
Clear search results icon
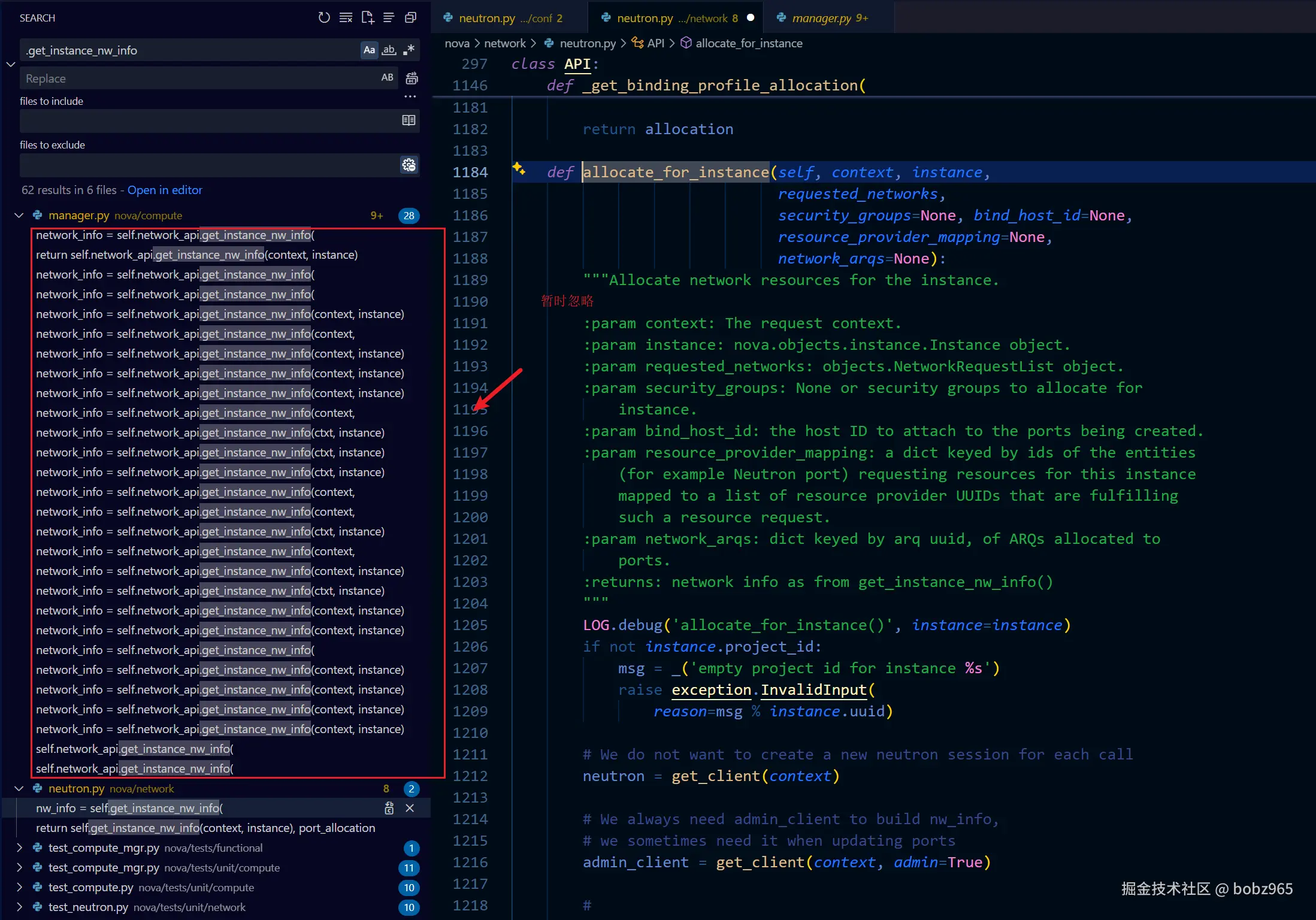[346, 18]
